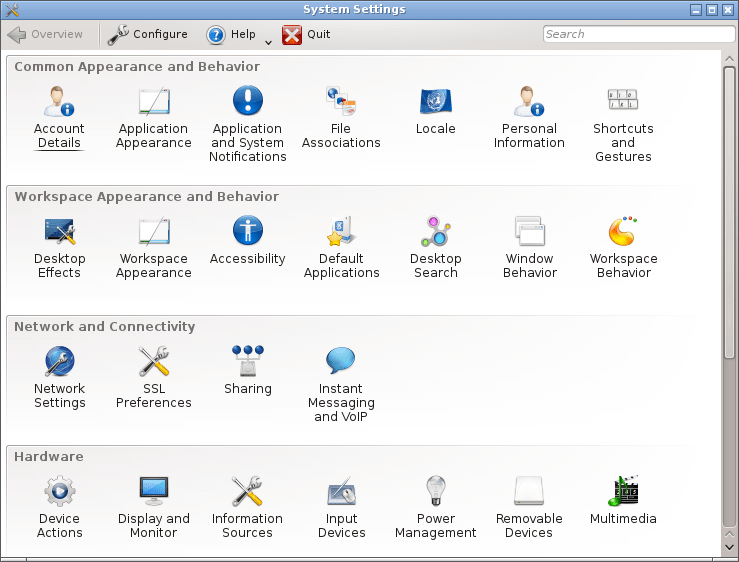Open Desktop Effects module
Screen dimensions: 739x562
[x=59, y=248]
